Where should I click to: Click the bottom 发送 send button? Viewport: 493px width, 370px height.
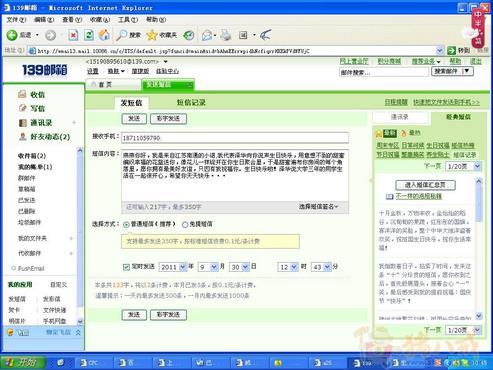point(134,315)
